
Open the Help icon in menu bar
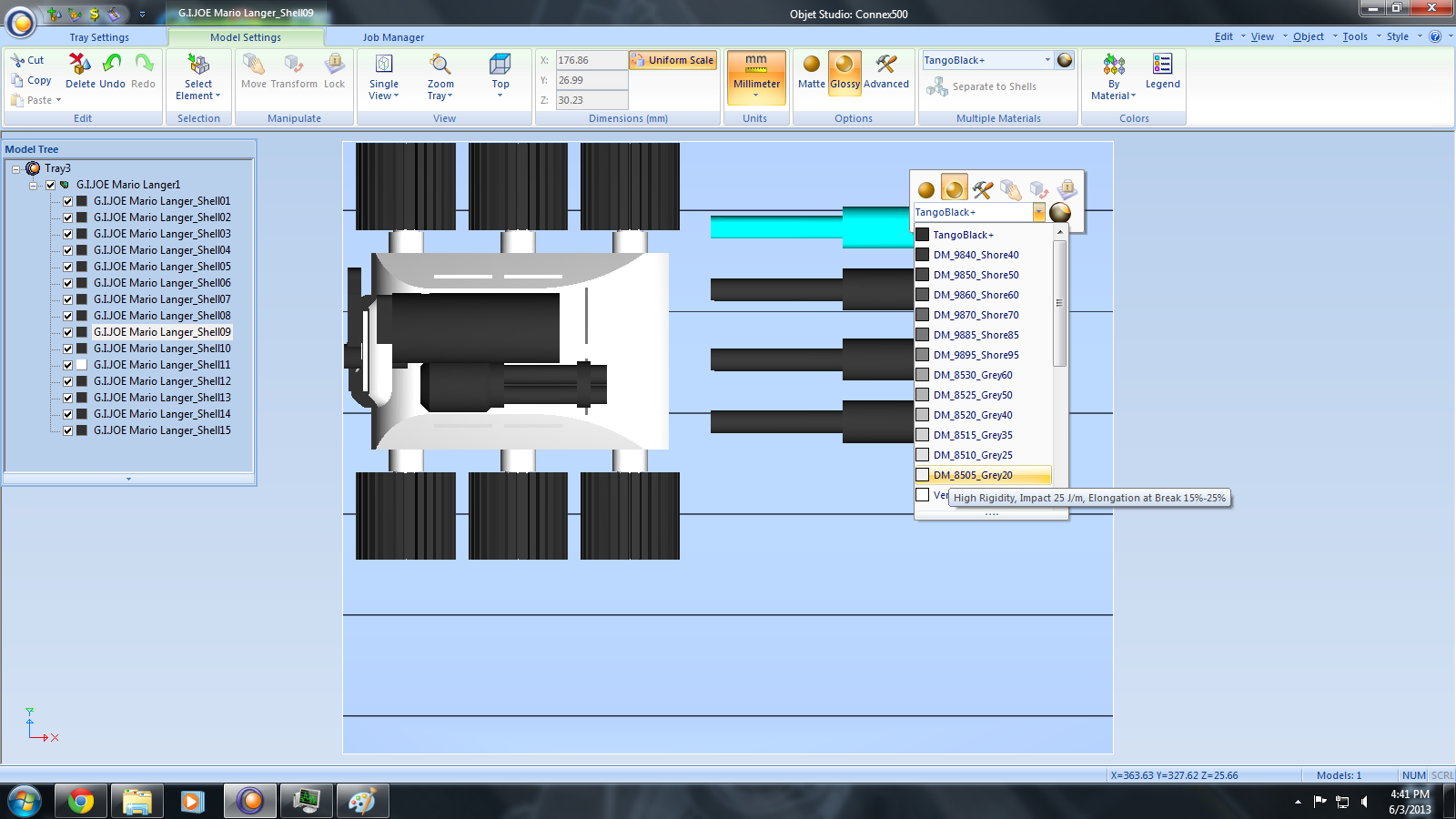(x=1435, y=36)
